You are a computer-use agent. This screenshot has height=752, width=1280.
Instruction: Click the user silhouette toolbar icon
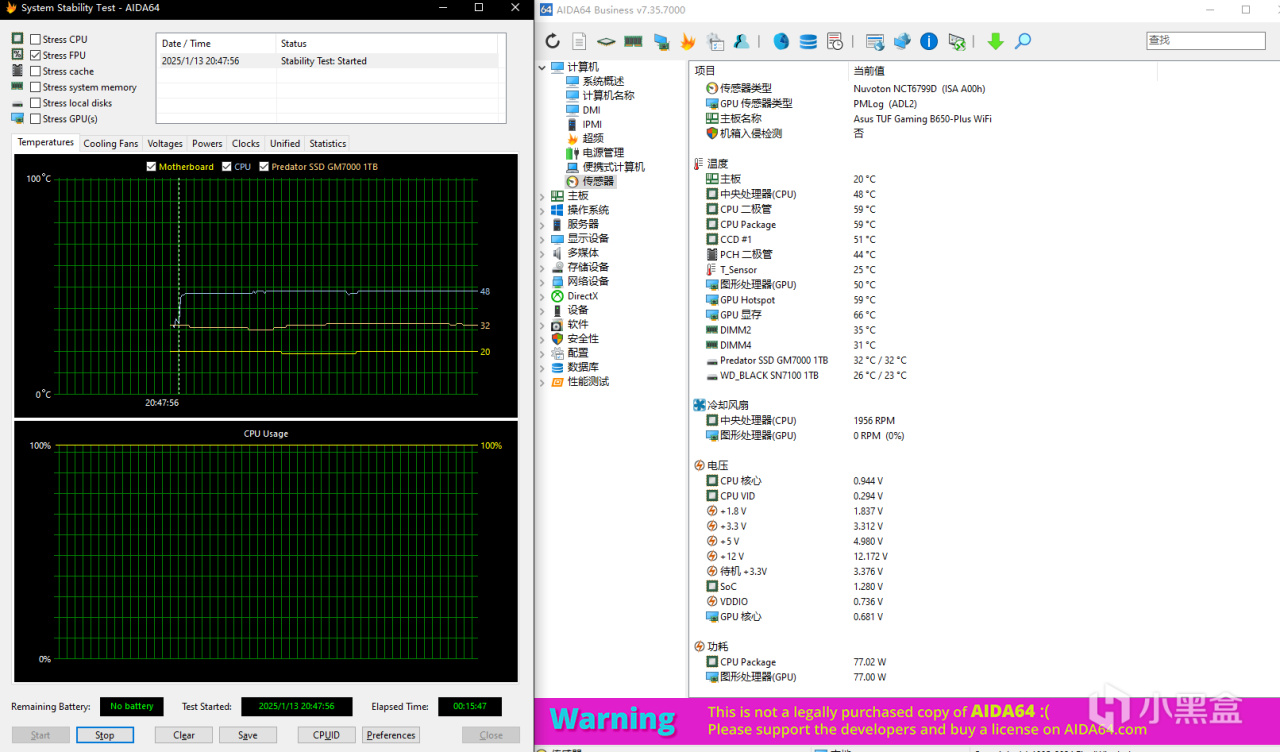coord(742,41)
